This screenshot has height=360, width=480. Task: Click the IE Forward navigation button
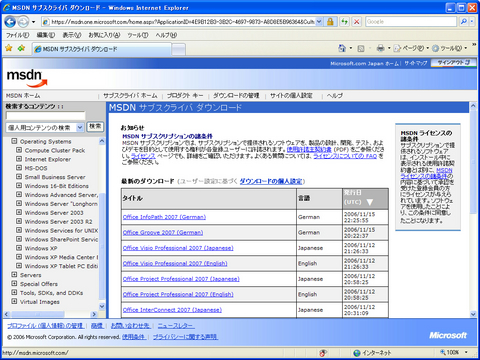point(23,22)
